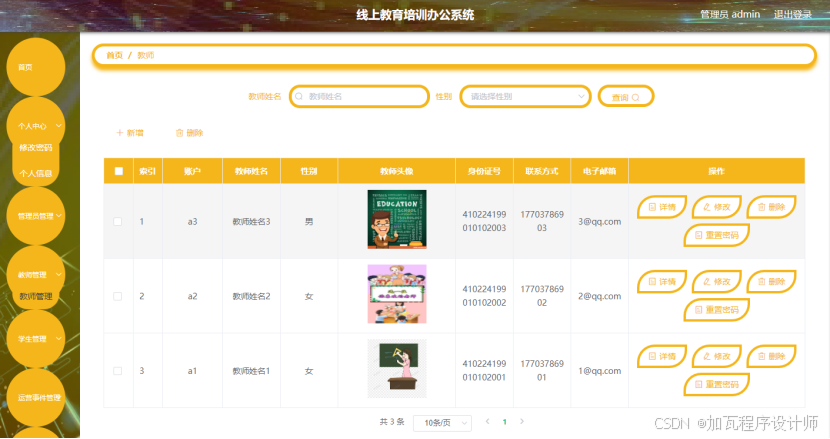Click the 管理员 admin label

click(x=730, y=14)
